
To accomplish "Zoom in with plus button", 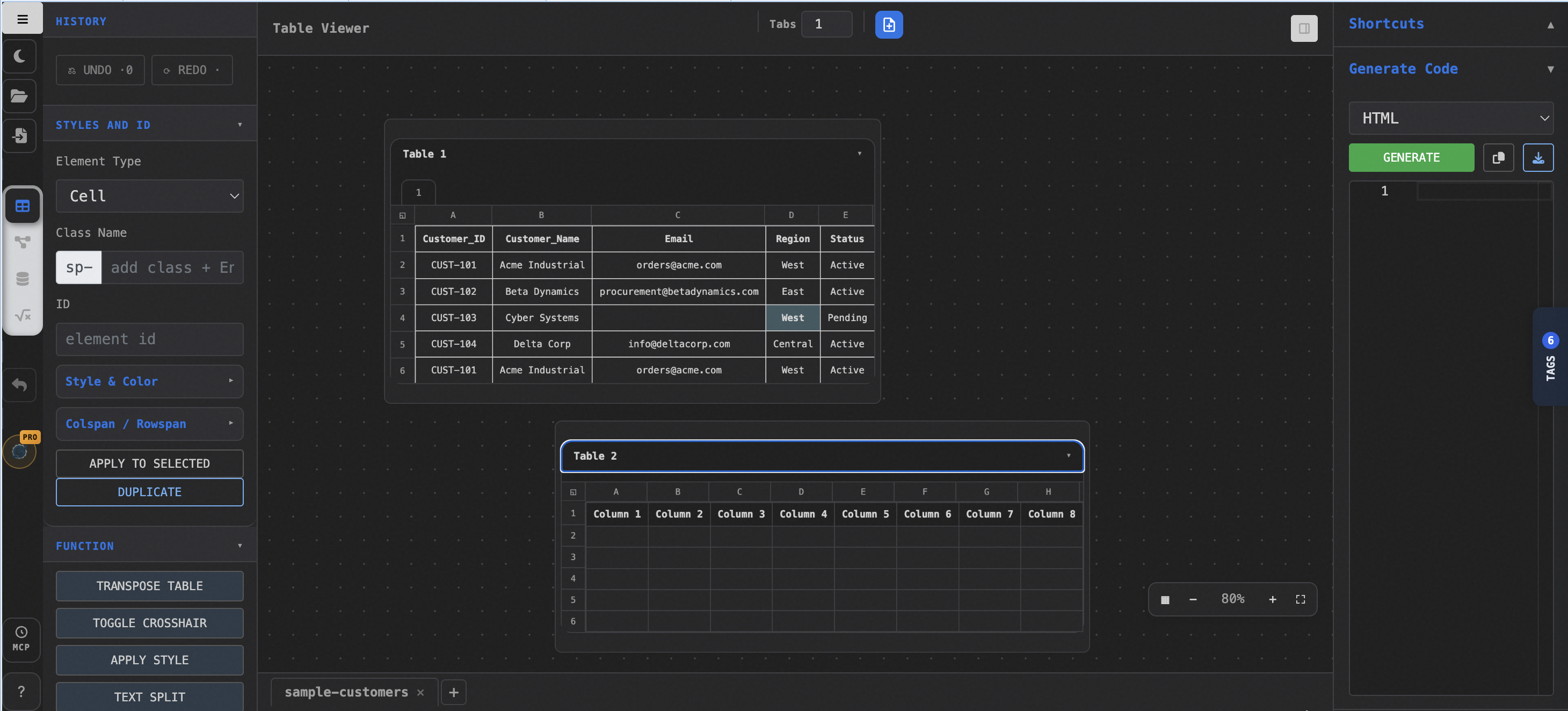I will pos(1272,600).
